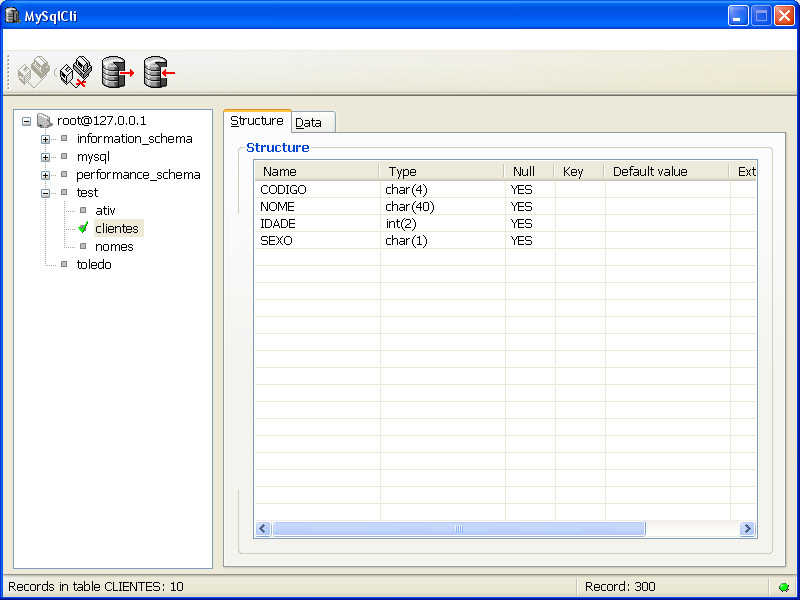Select the ativ table in tree
Image resolution: width=800 pixels, height=600 pixels.
[x=105, y=211]
